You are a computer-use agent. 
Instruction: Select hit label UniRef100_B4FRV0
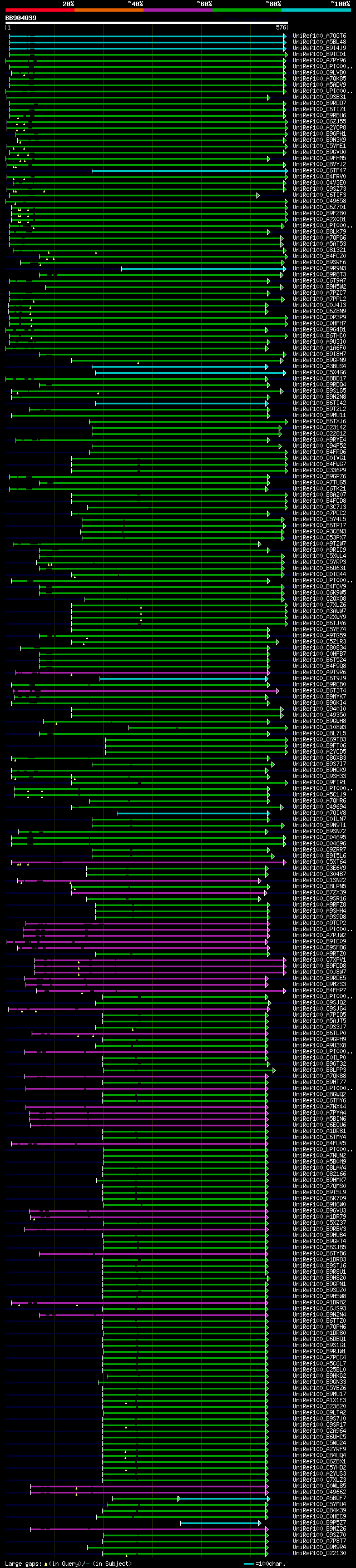(319, 176)
